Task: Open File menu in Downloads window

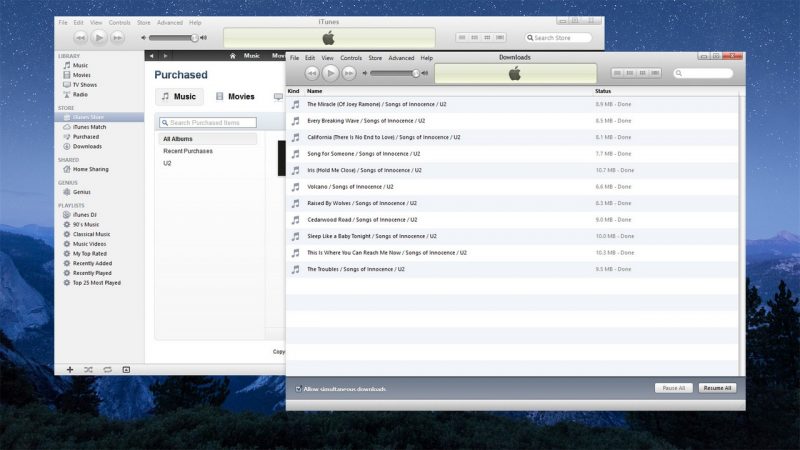Action: pos(294,58)
